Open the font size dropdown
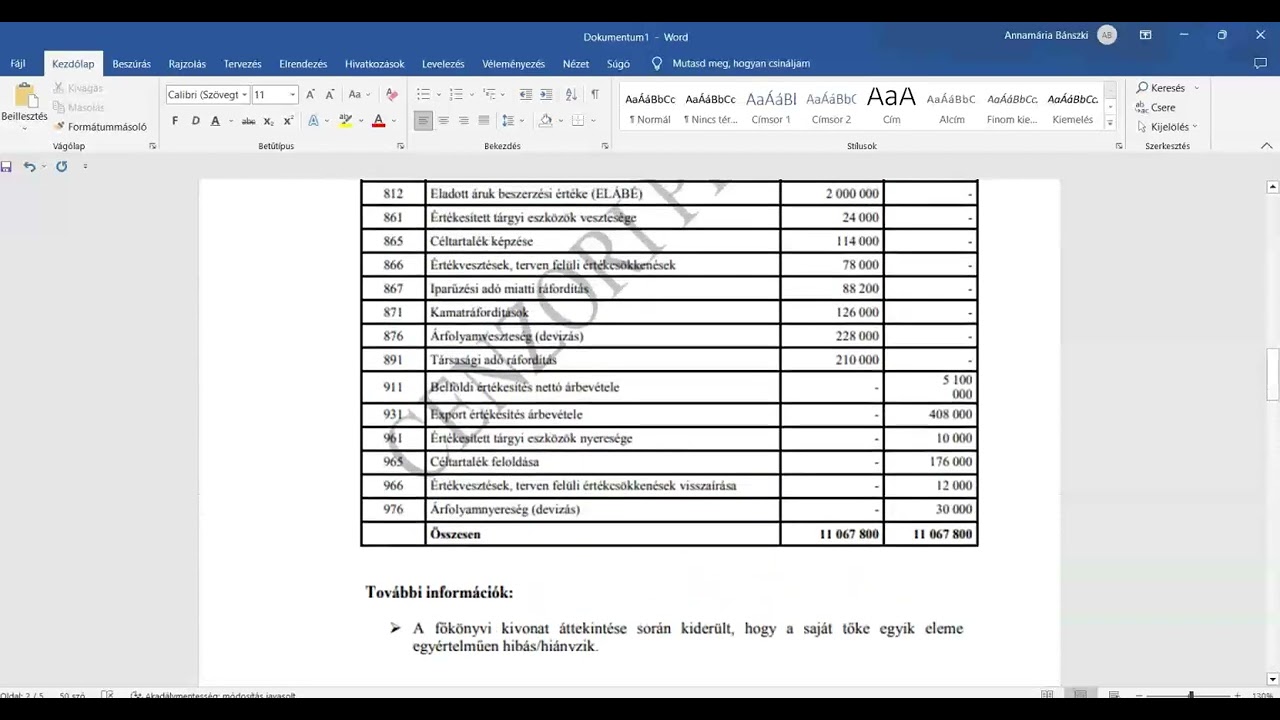 tap(292, 95)
